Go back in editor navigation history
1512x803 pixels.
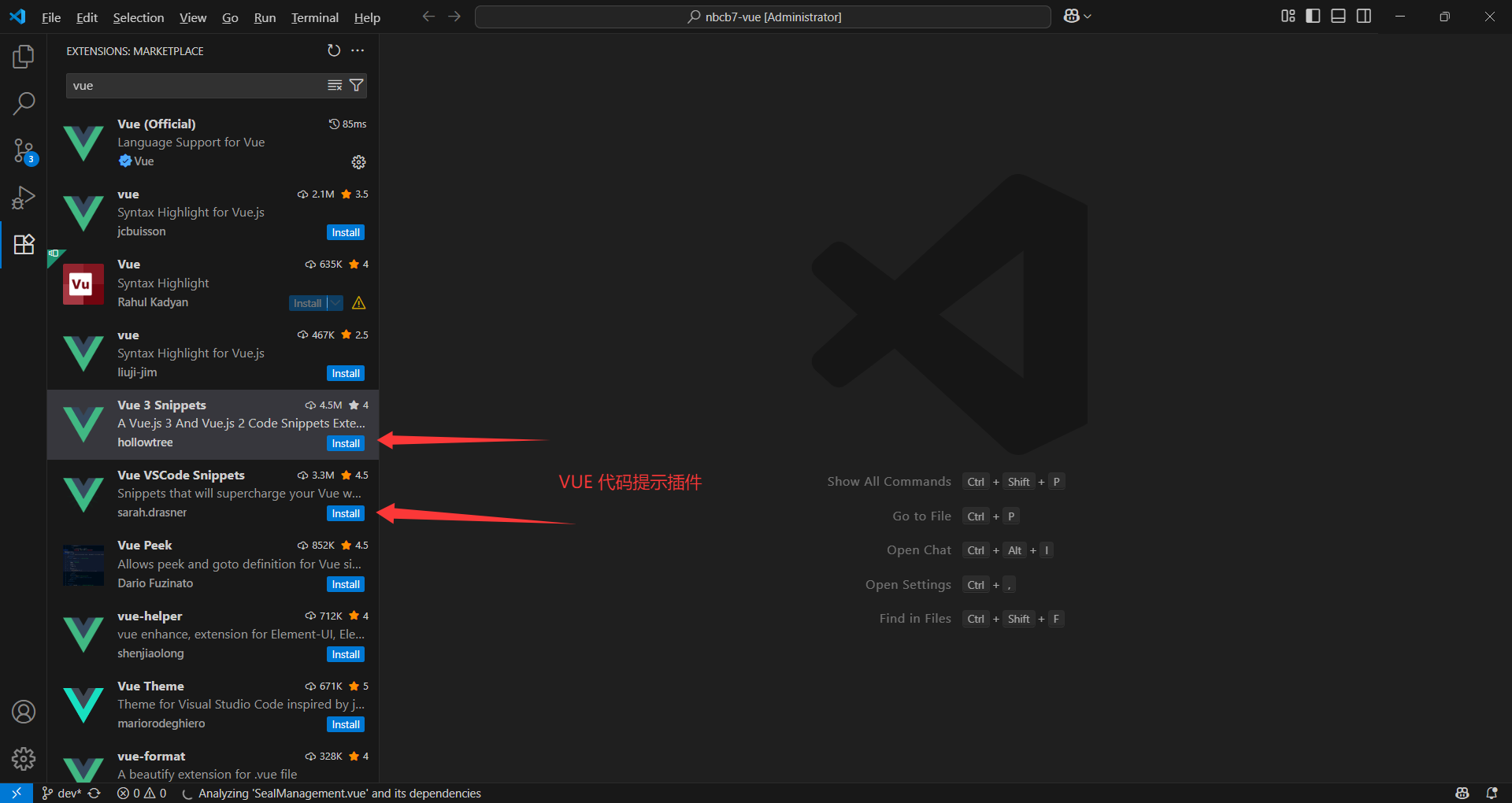[428, 17]
